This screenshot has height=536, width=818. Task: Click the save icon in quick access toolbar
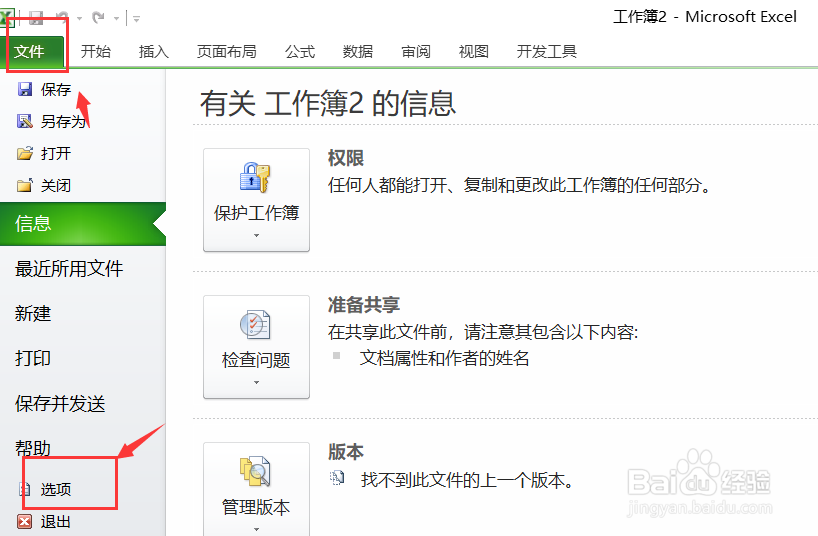(x=36, y=18)
